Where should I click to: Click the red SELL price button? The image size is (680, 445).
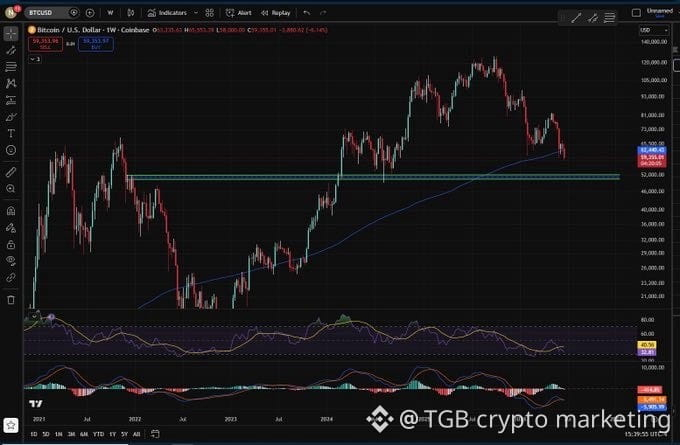coord(46,44)
